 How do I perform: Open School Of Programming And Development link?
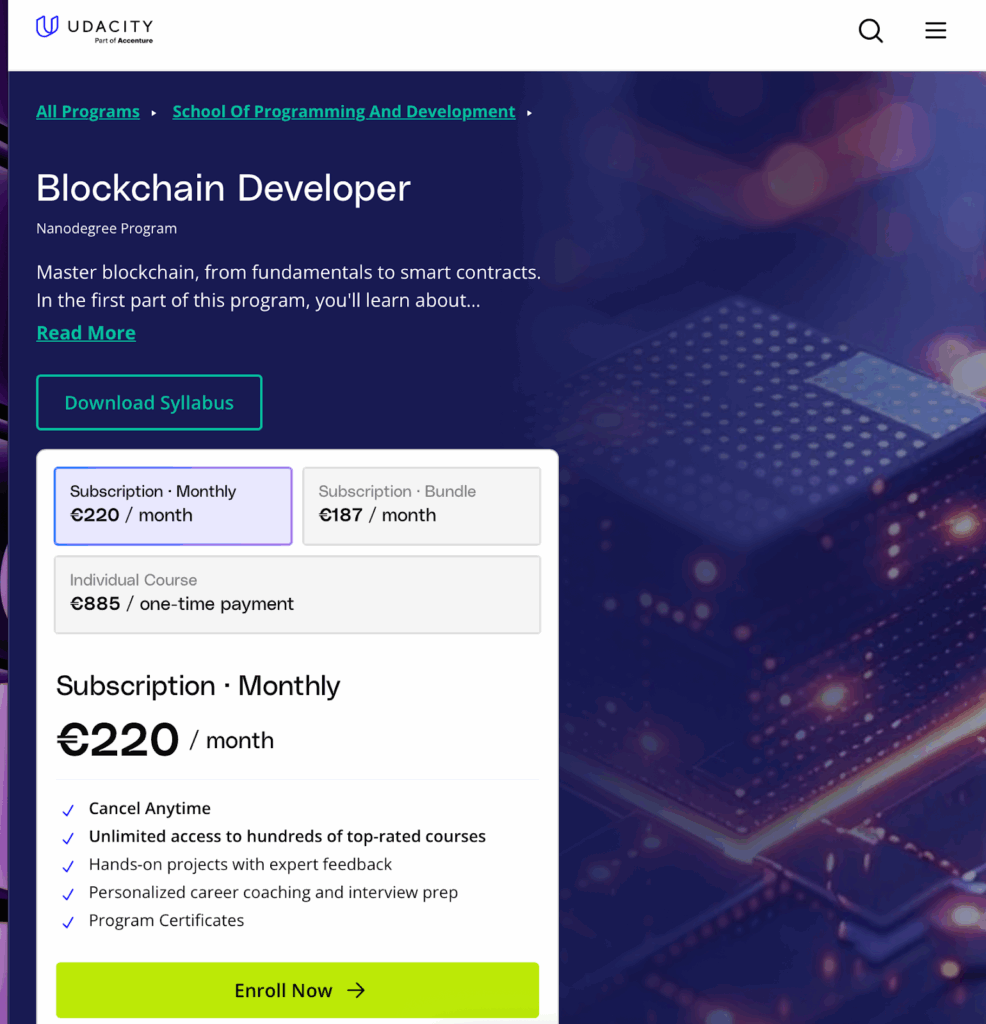point(343,112)
